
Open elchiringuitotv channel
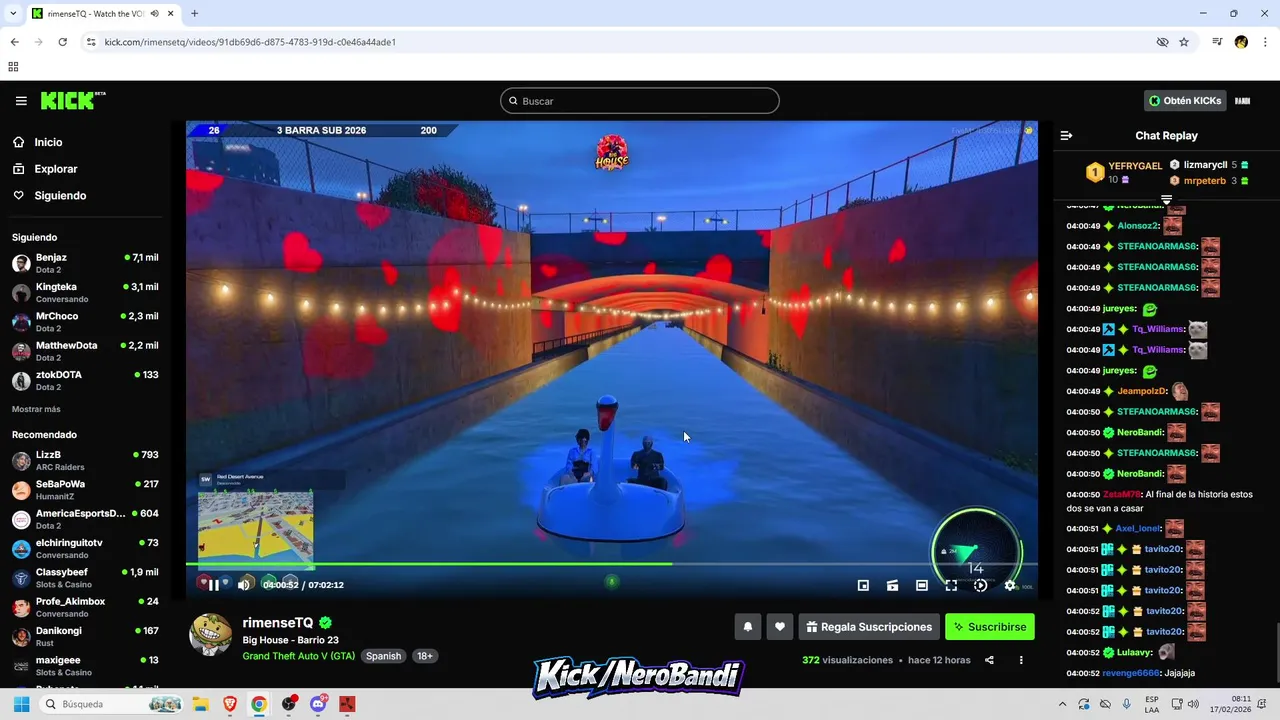click(x=85, y=549)
